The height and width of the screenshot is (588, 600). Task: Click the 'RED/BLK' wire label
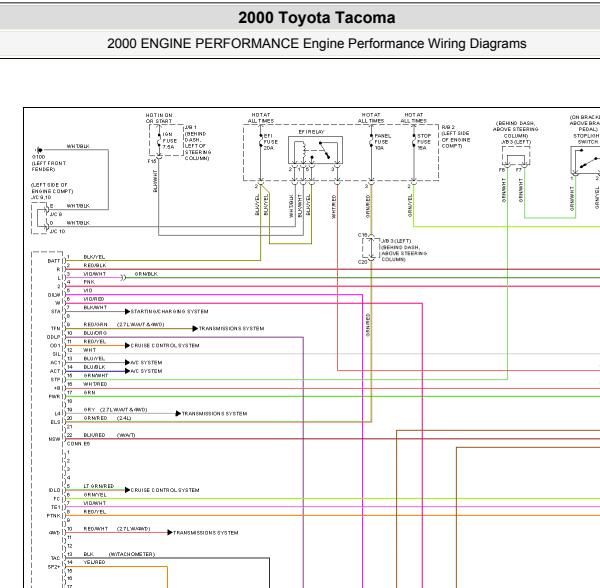pos(95,265)
